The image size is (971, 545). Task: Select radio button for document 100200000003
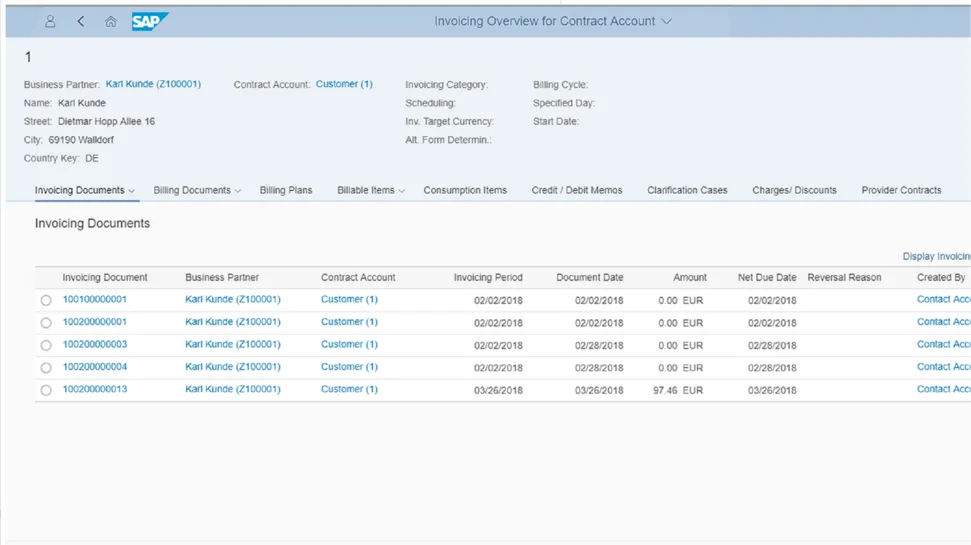[x=46, y=345]
